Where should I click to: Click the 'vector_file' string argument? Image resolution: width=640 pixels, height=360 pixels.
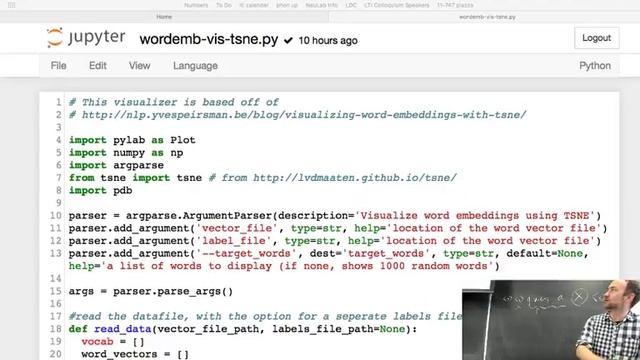point(237,228)
